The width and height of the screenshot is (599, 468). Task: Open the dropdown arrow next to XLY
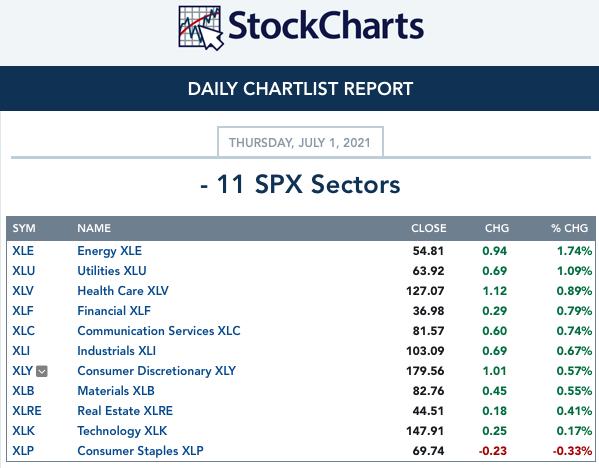[42, 371]
